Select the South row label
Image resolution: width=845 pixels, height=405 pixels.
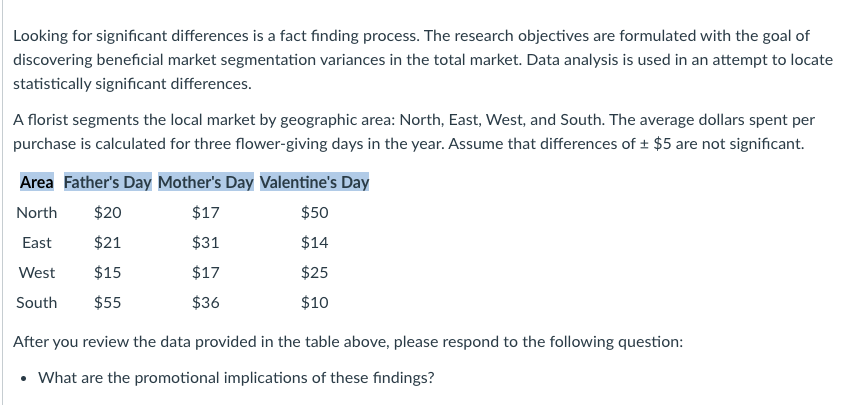(x=37, y=303)
